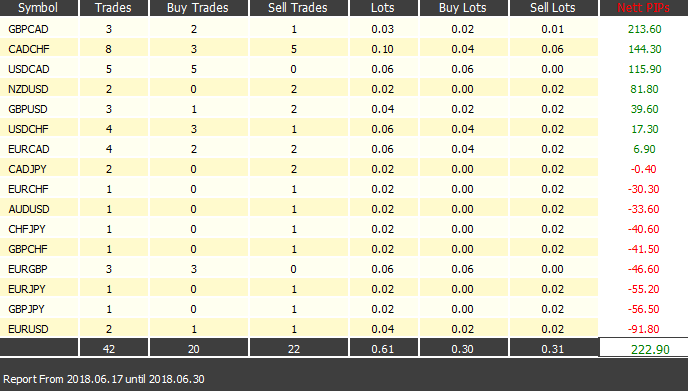Screen dimensions: 688x391
Task: Click CADCHF Sell Lots value 0.06
Action: (552, 49)
